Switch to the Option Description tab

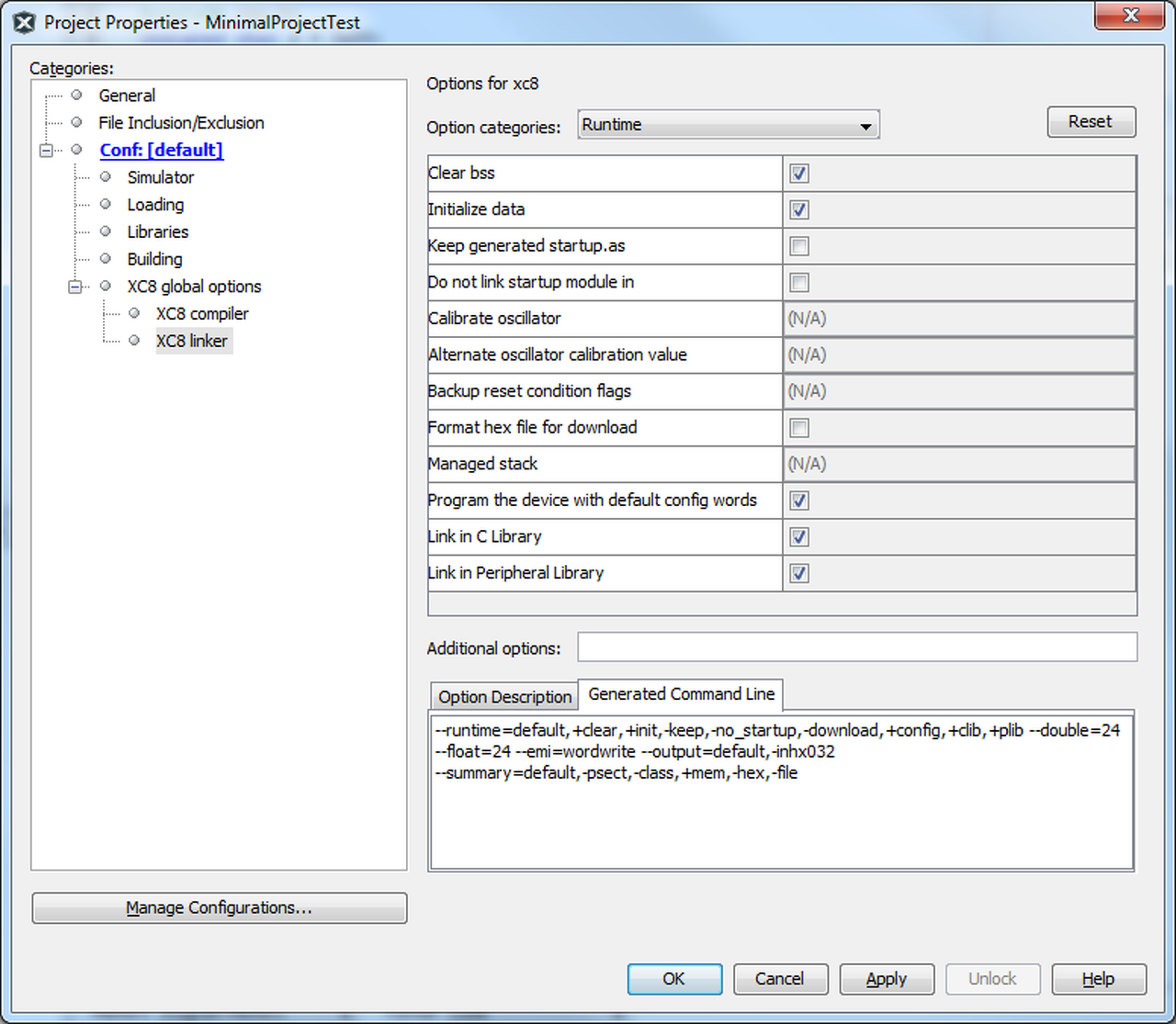tap(504, 697)
